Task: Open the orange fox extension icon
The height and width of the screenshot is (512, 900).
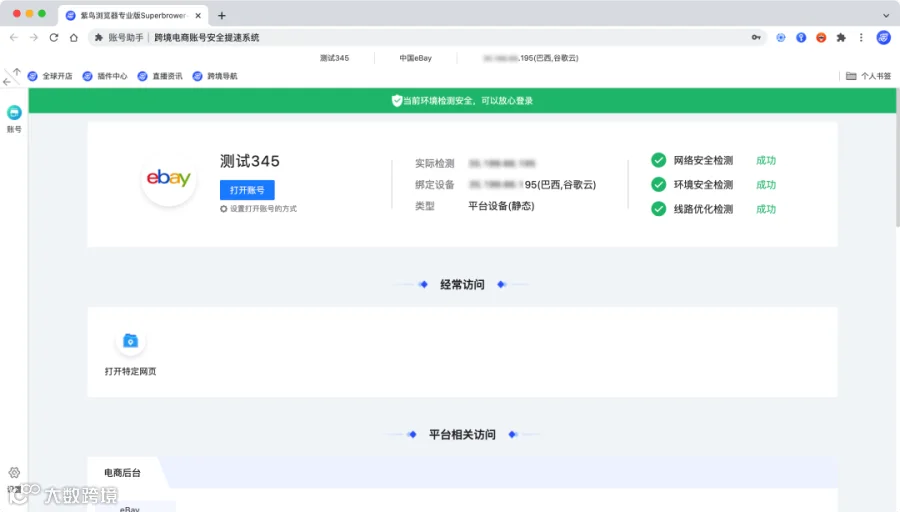Action: tap(821, 37)
